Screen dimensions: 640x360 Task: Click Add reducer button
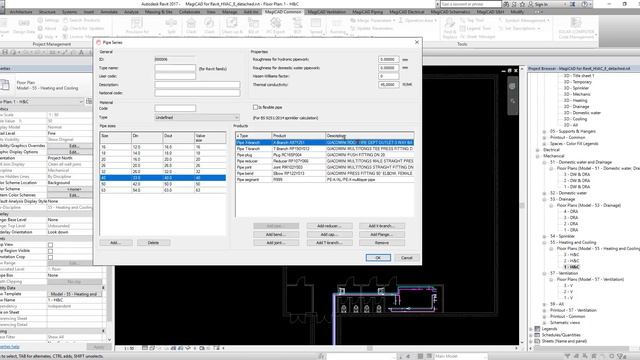(x=329, y=226)
